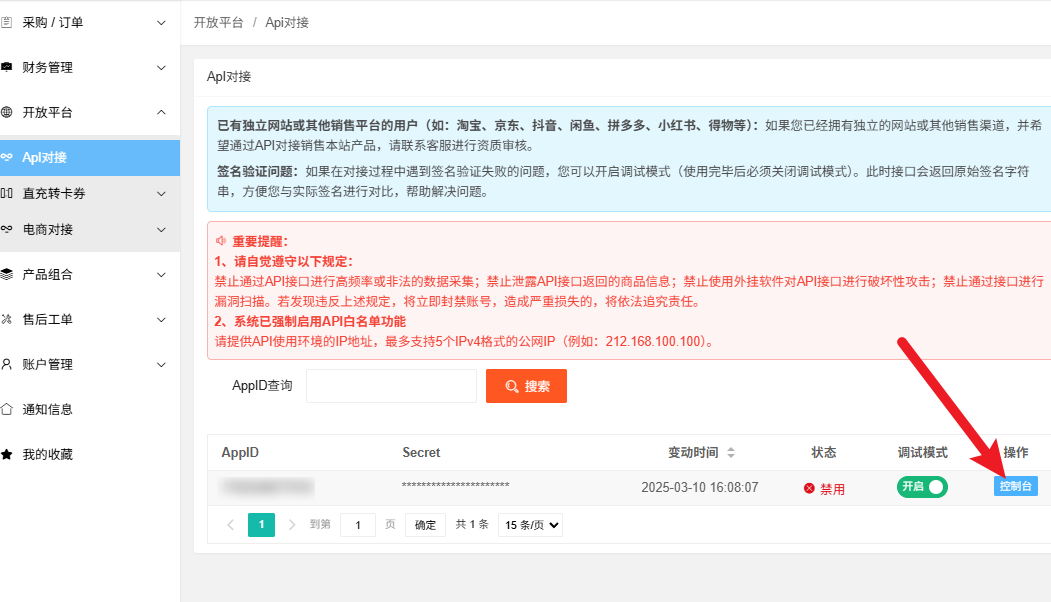Go to page 1 in pagination
Image resolution: width=1051 pixels, height=602 pixels.
[x=261, y=524]
